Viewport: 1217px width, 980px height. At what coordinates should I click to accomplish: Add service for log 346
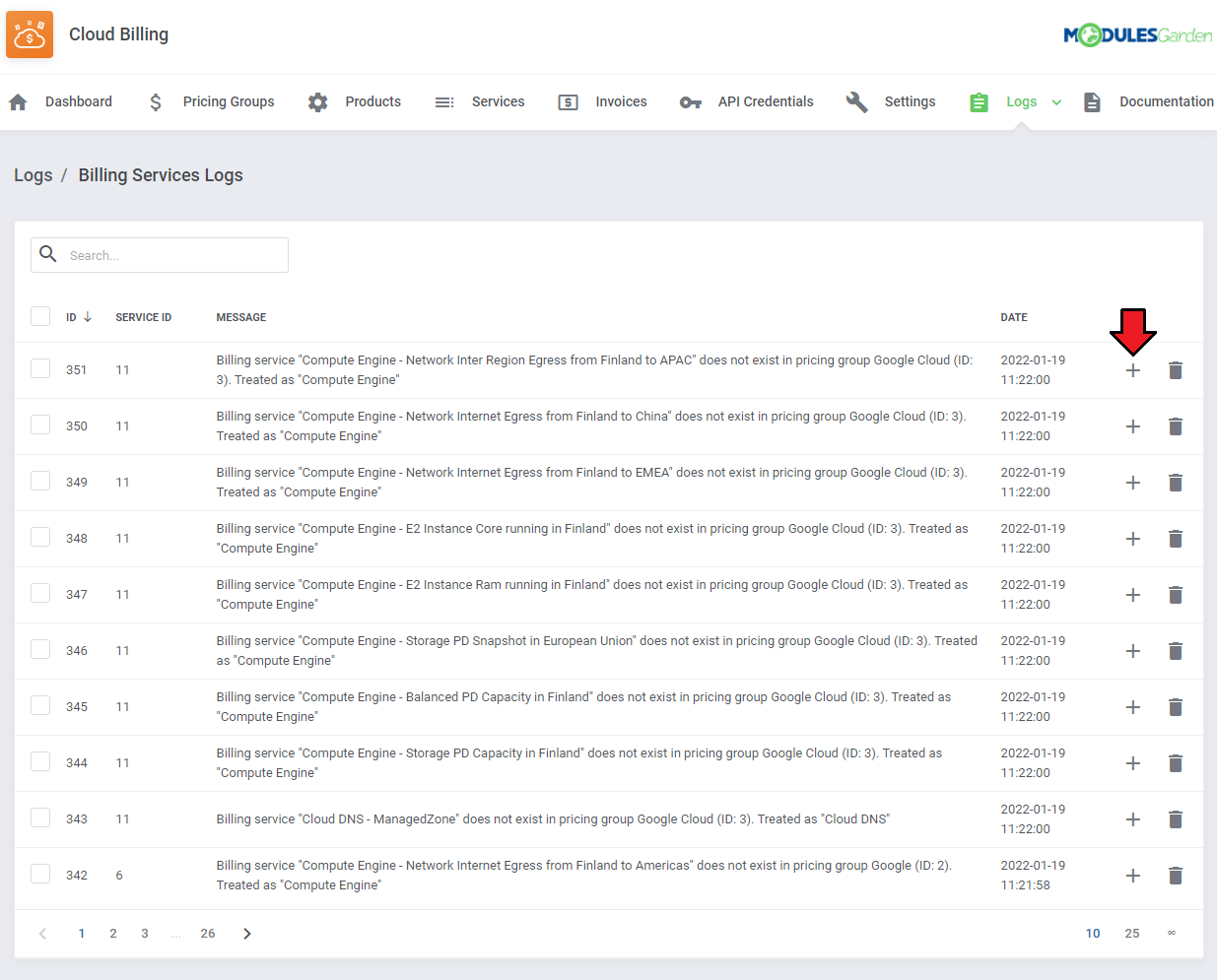click(1133, 651)
